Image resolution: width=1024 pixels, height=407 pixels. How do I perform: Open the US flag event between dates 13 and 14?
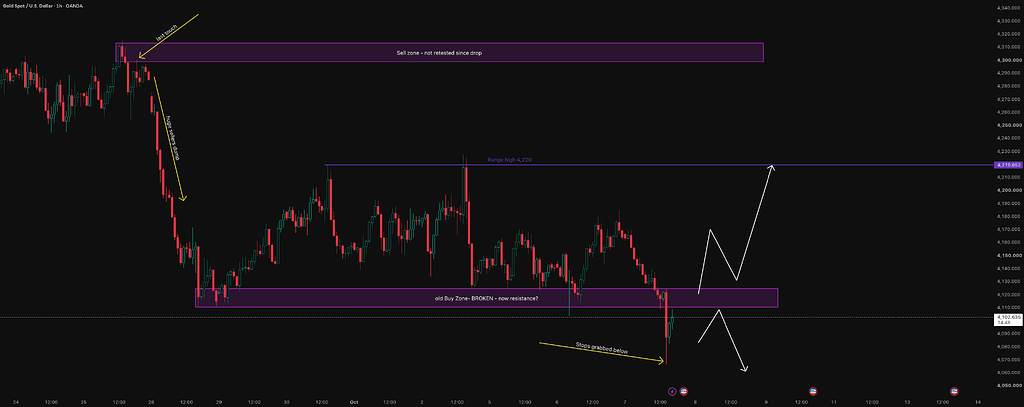[x=953, y=391]
